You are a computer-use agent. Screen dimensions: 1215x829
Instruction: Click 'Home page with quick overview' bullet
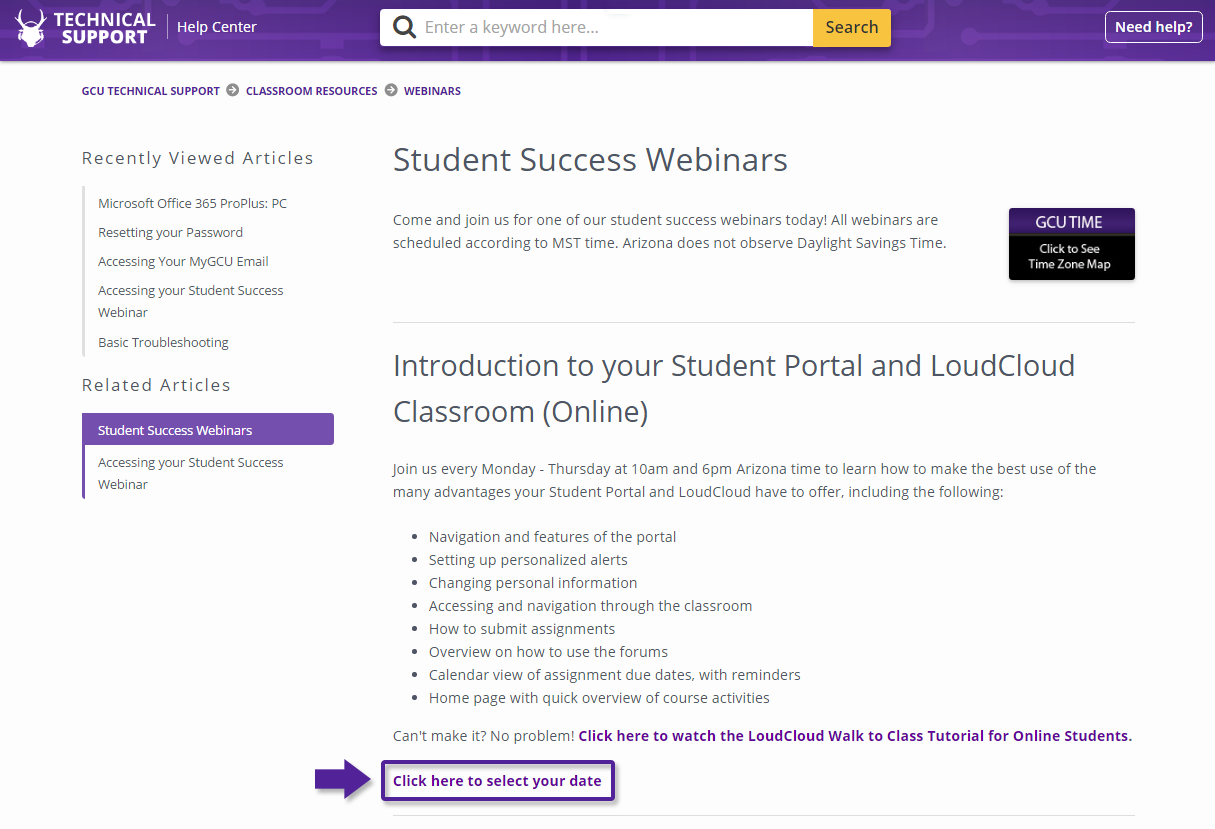[x=599, y=698]
